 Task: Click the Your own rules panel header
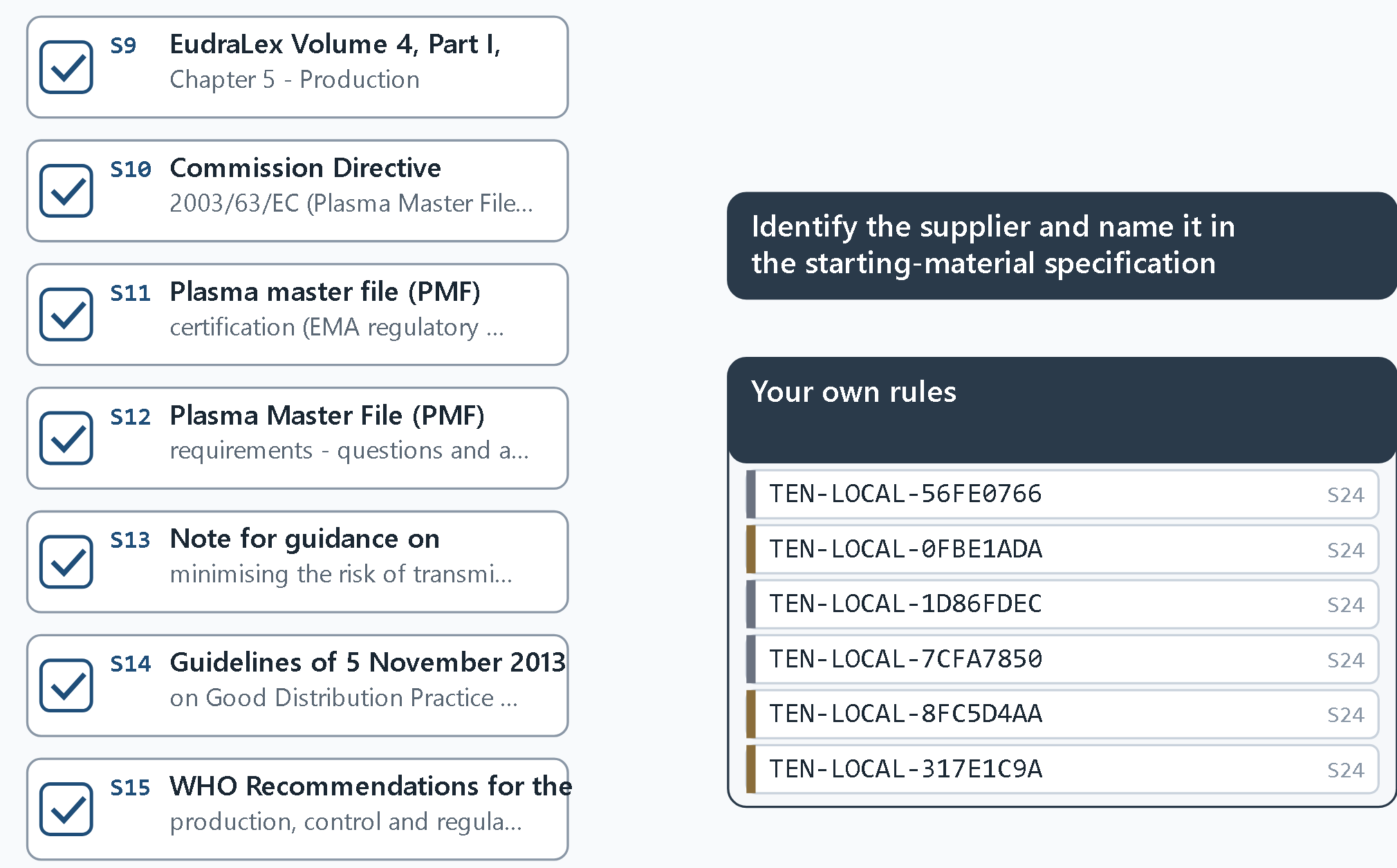[1062, 410]
